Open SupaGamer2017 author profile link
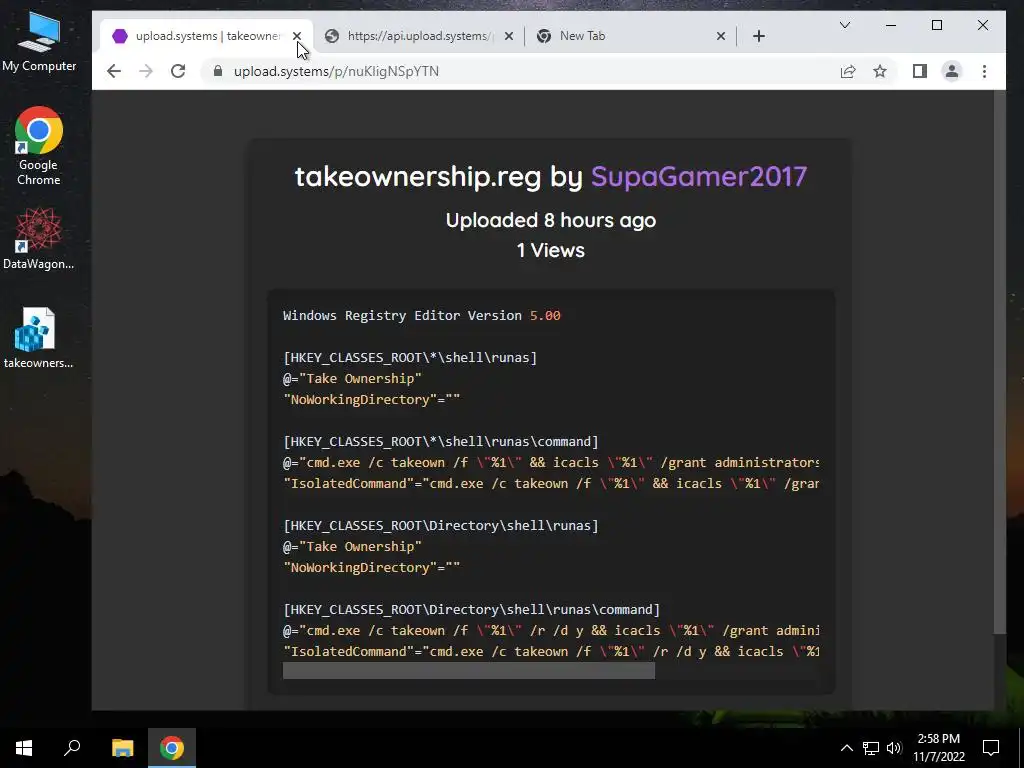 (x=699, y=176)
